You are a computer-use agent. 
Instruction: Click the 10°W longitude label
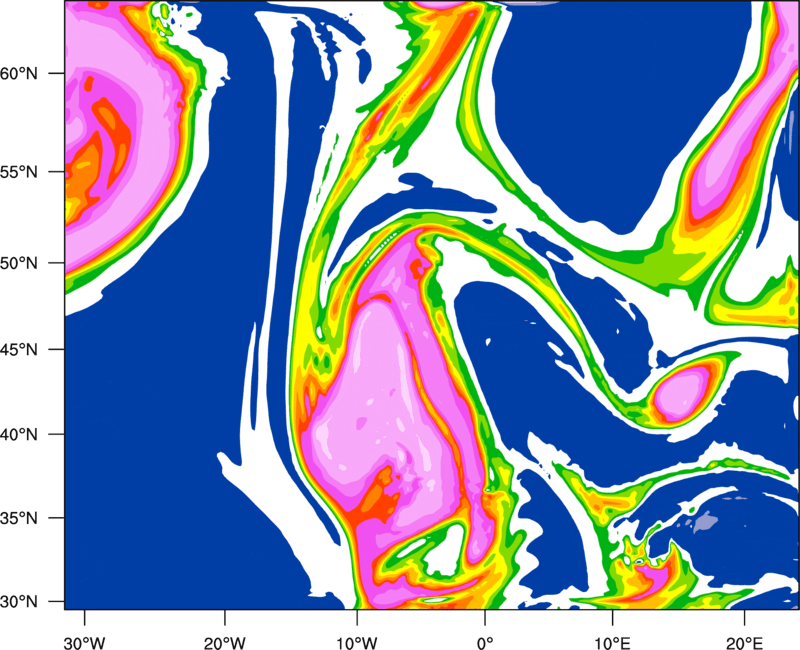pyautogui.click(x=357, y=643)
